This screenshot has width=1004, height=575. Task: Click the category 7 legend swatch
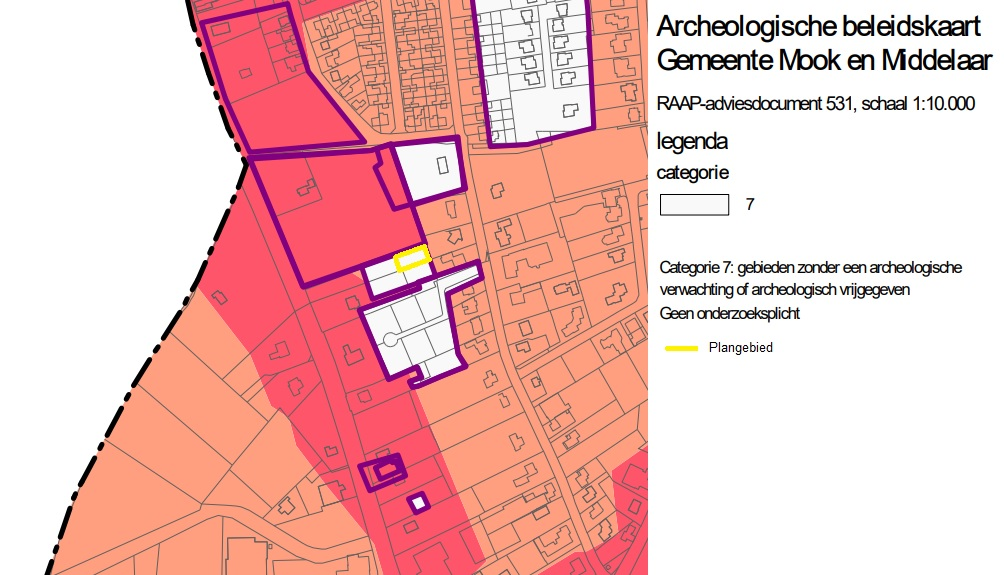694,205
